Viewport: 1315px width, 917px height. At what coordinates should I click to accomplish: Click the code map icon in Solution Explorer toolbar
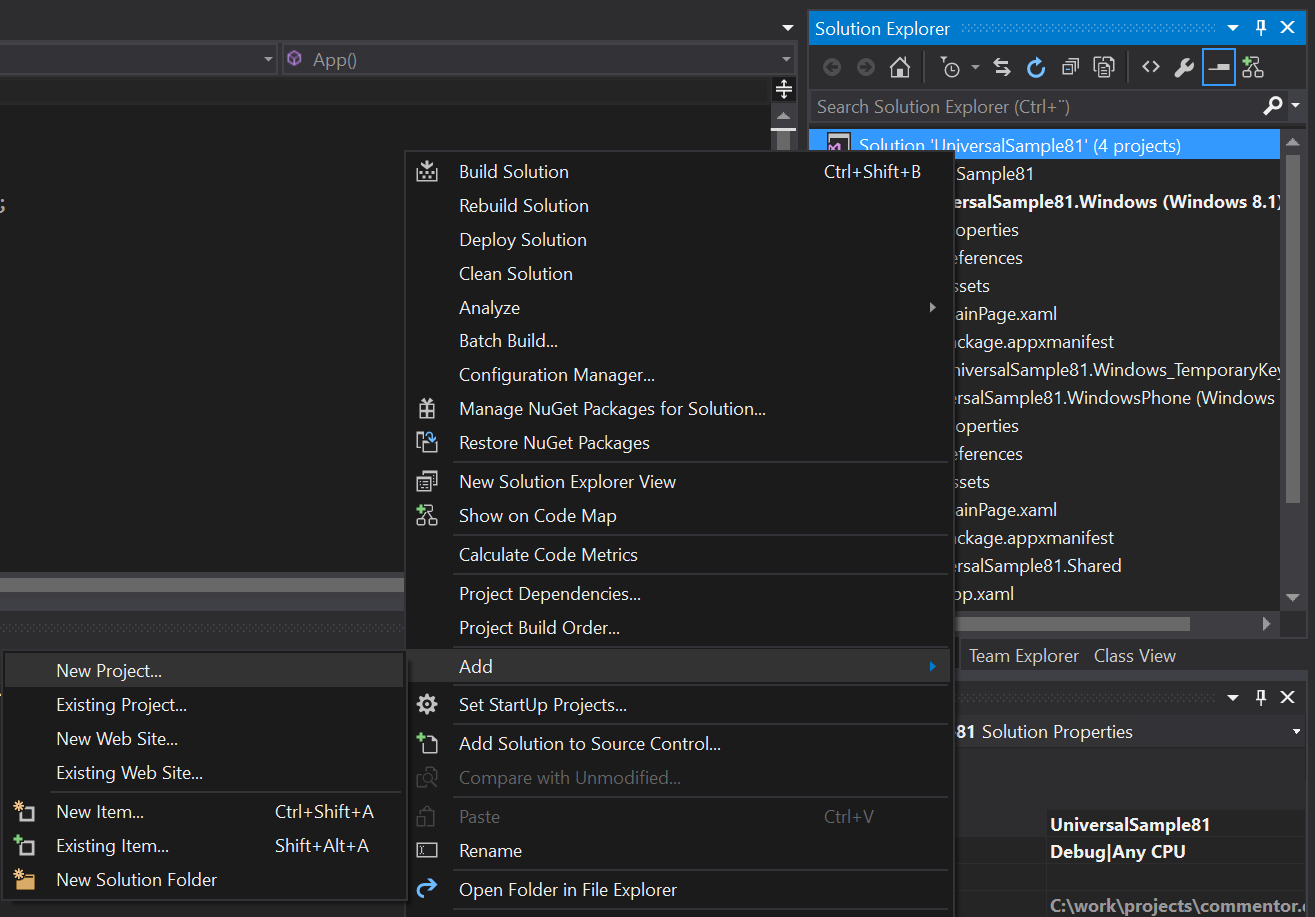coord(1253,67)
